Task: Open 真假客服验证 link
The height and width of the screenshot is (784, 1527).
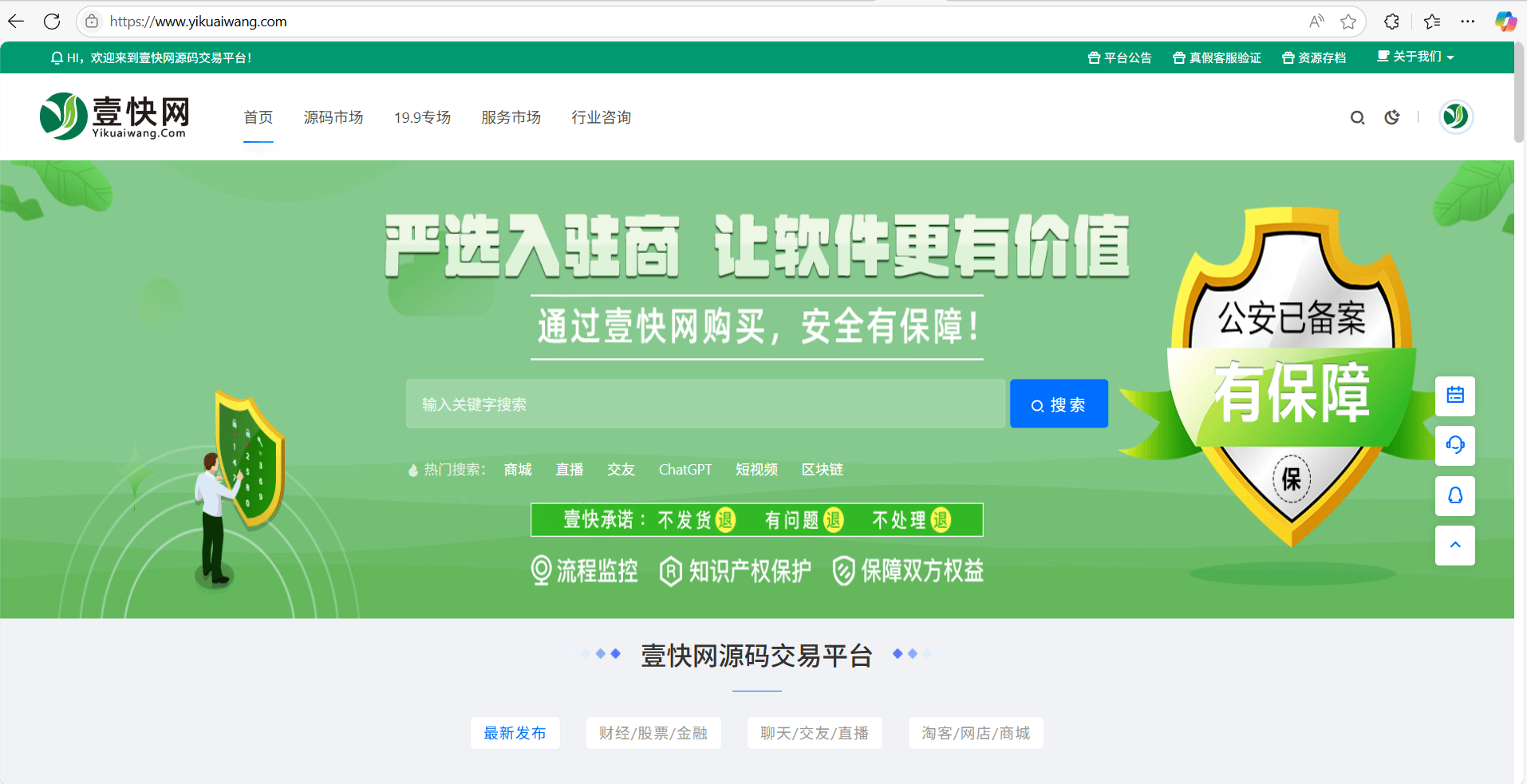Action: [1217, 58]
